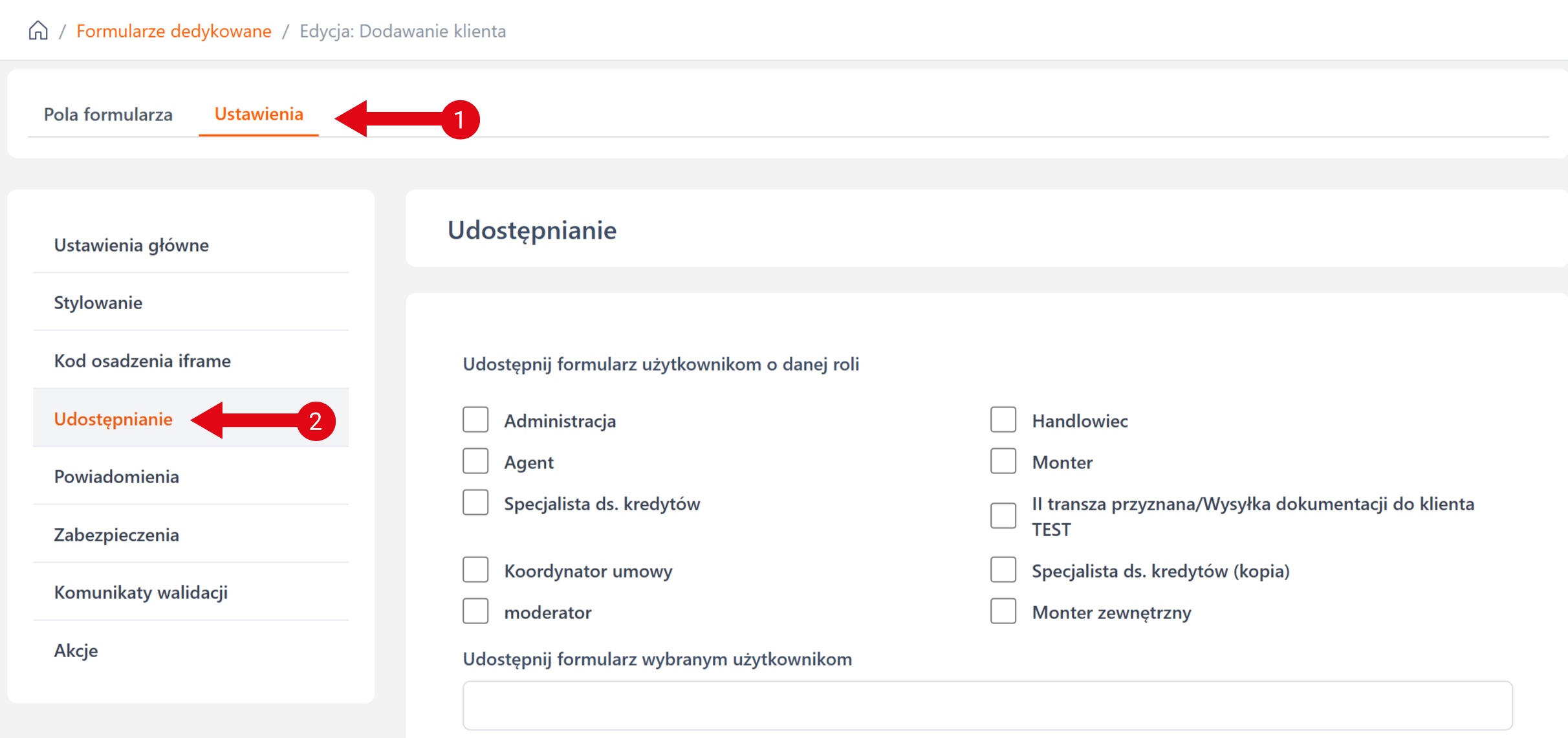Click the selected users input field
Screen dimensions: 1568x738
(x=987, y=705)
